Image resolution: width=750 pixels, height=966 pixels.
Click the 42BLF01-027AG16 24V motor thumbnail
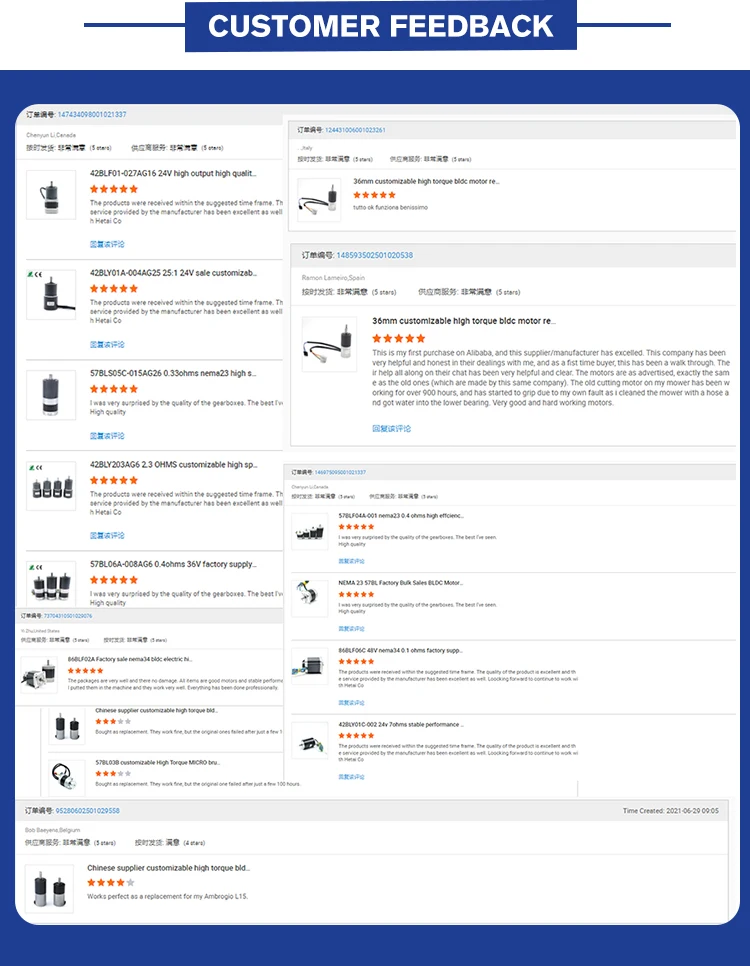click(x=51, y=195)
